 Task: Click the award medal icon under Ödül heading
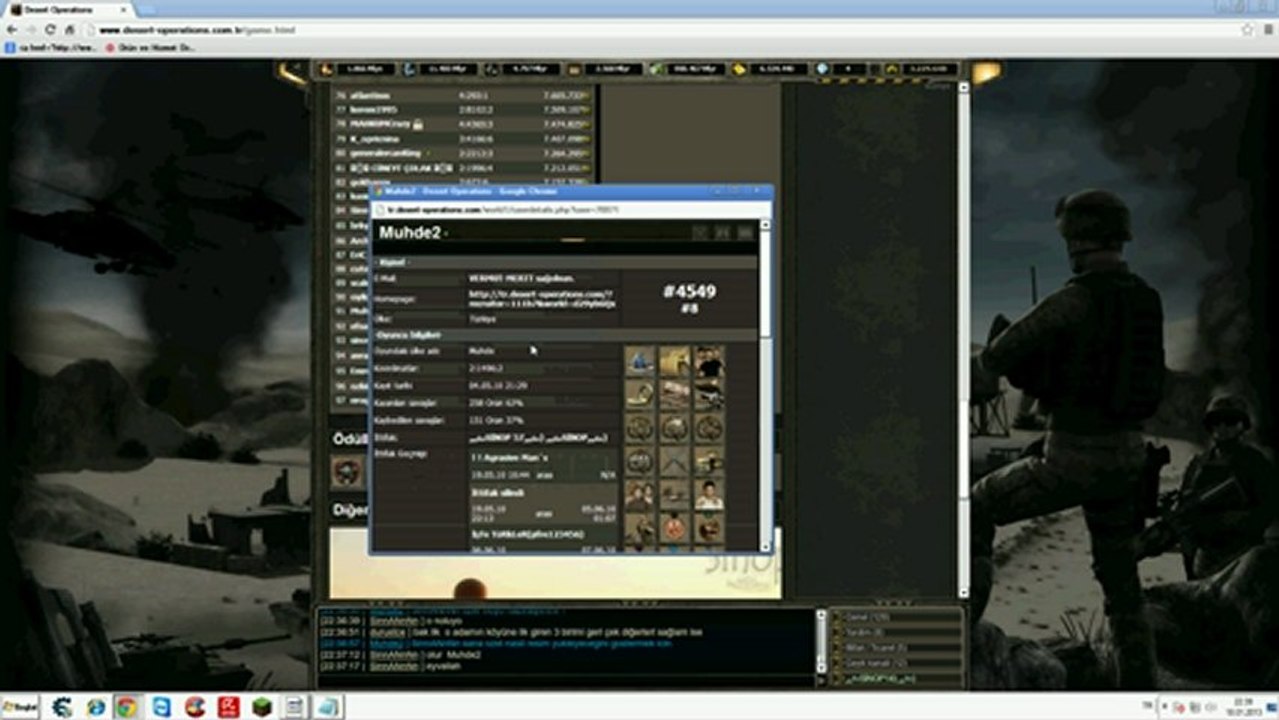pos(348,471)
